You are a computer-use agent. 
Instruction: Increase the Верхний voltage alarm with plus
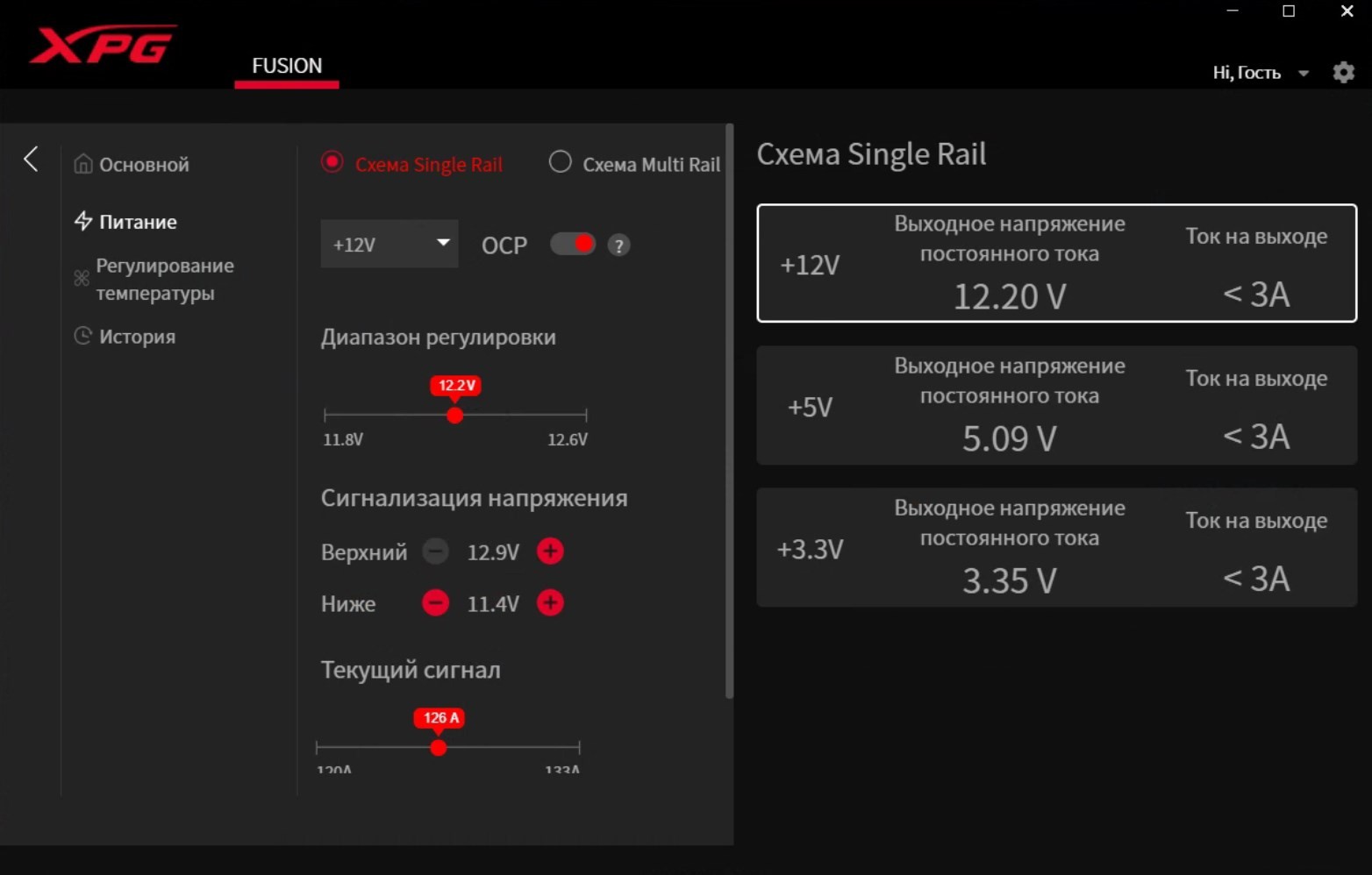pyautogui.click(x=550, y=551)
